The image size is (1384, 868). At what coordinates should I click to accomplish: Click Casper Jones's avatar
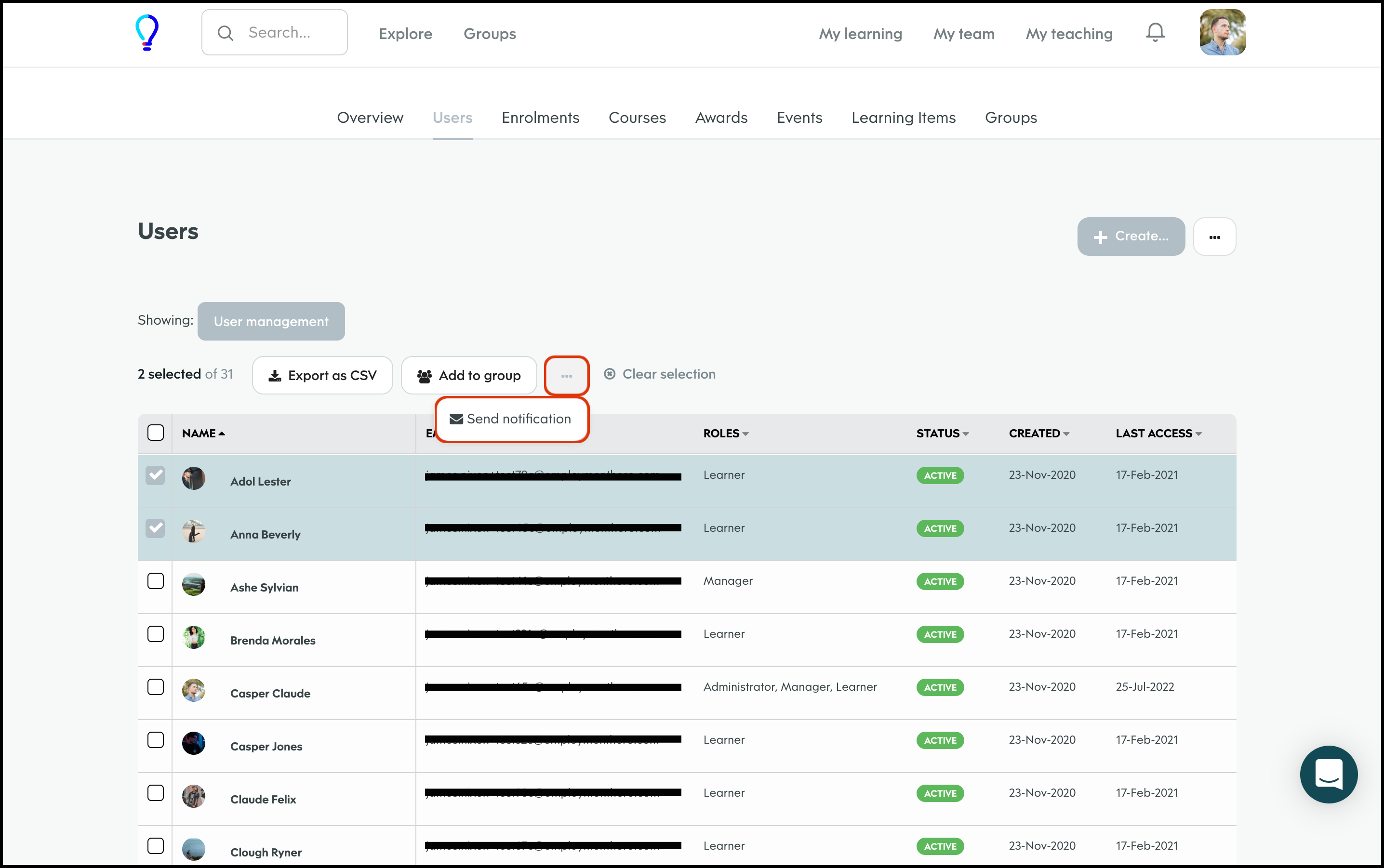coord(194,743)
